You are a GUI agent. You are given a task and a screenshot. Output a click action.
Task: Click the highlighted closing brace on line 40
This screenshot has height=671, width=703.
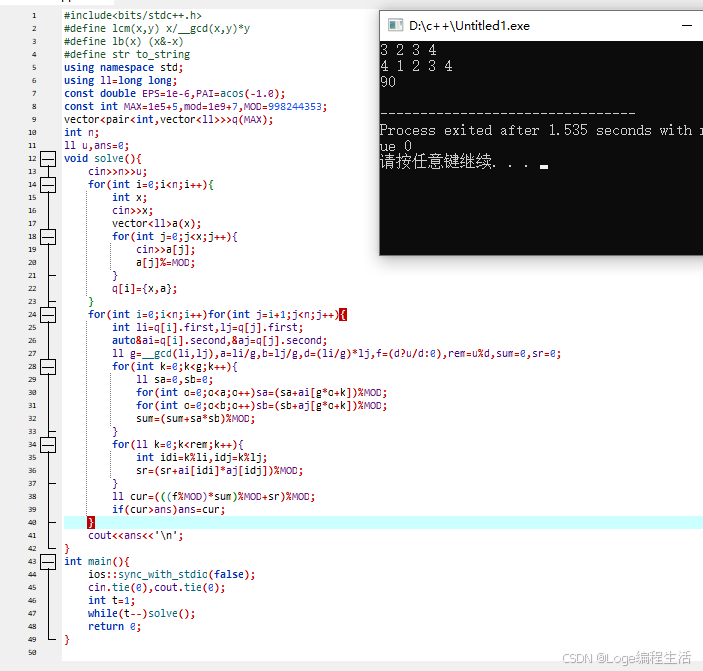(91, 522)
